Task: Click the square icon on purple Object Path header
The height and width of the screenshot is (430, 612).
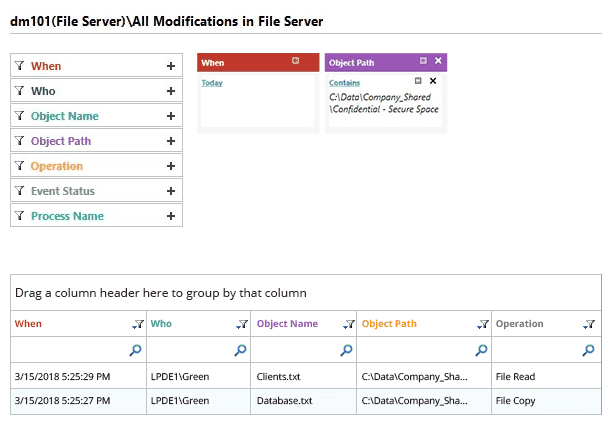Action: pyautogui.click(x=423, y=60)
